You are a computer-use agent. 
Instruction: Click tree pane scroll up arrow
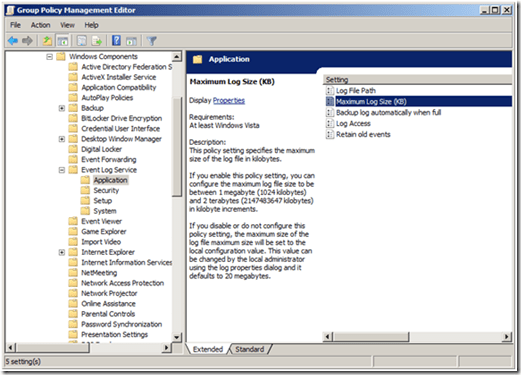177,56
